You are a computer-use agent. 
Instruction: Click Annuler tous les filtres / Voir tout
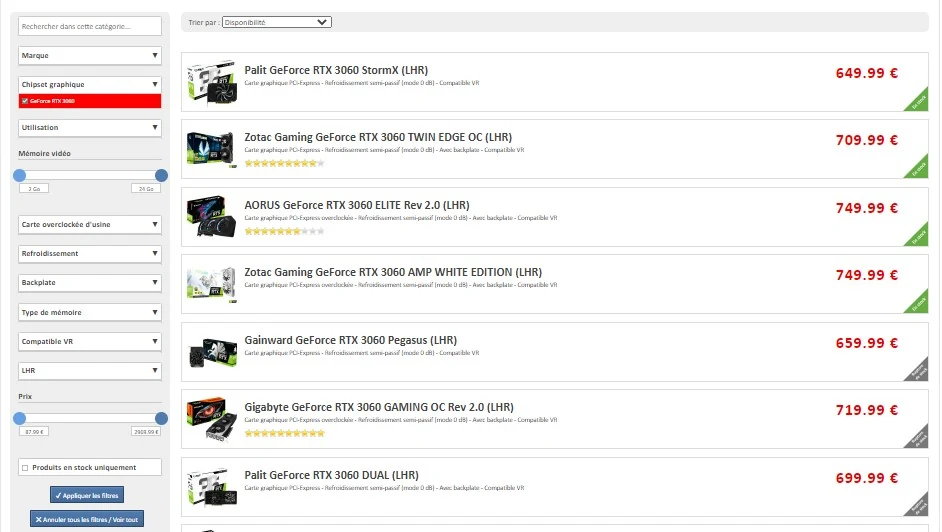(87, 519)
